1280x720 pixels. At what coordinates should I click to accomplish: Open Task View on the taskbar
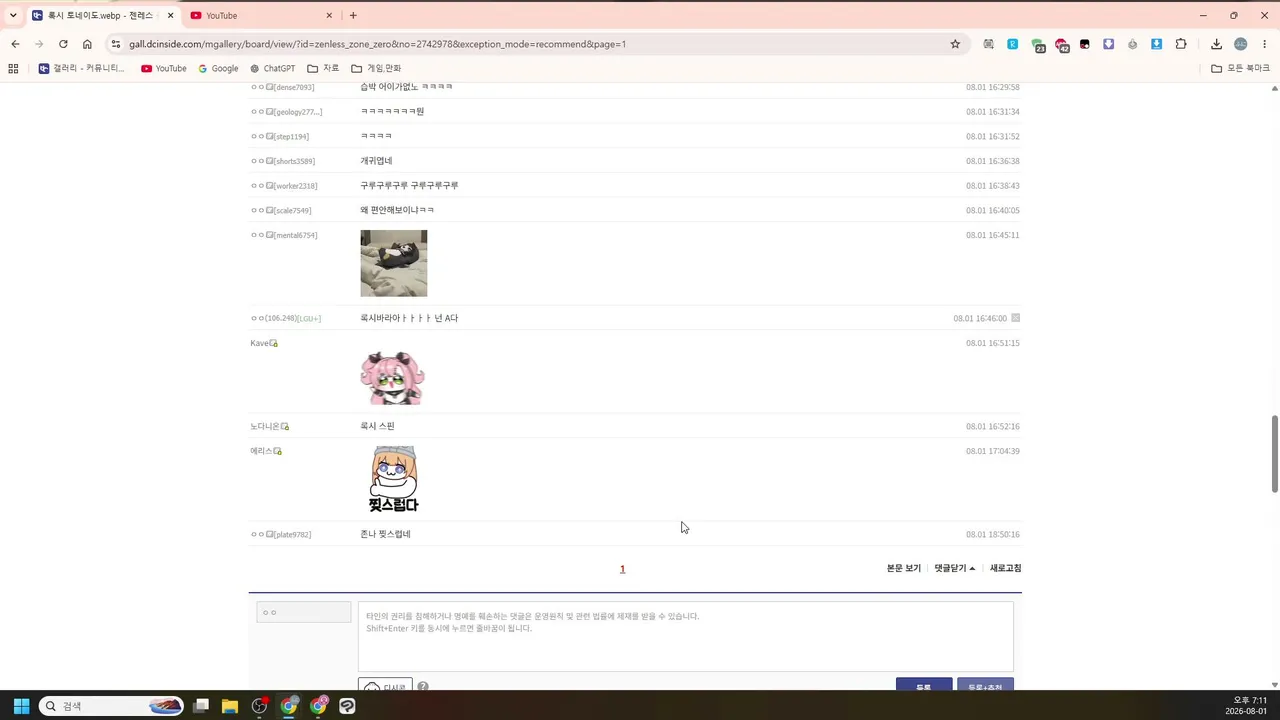pyautogui.click(x=201, y=706)
